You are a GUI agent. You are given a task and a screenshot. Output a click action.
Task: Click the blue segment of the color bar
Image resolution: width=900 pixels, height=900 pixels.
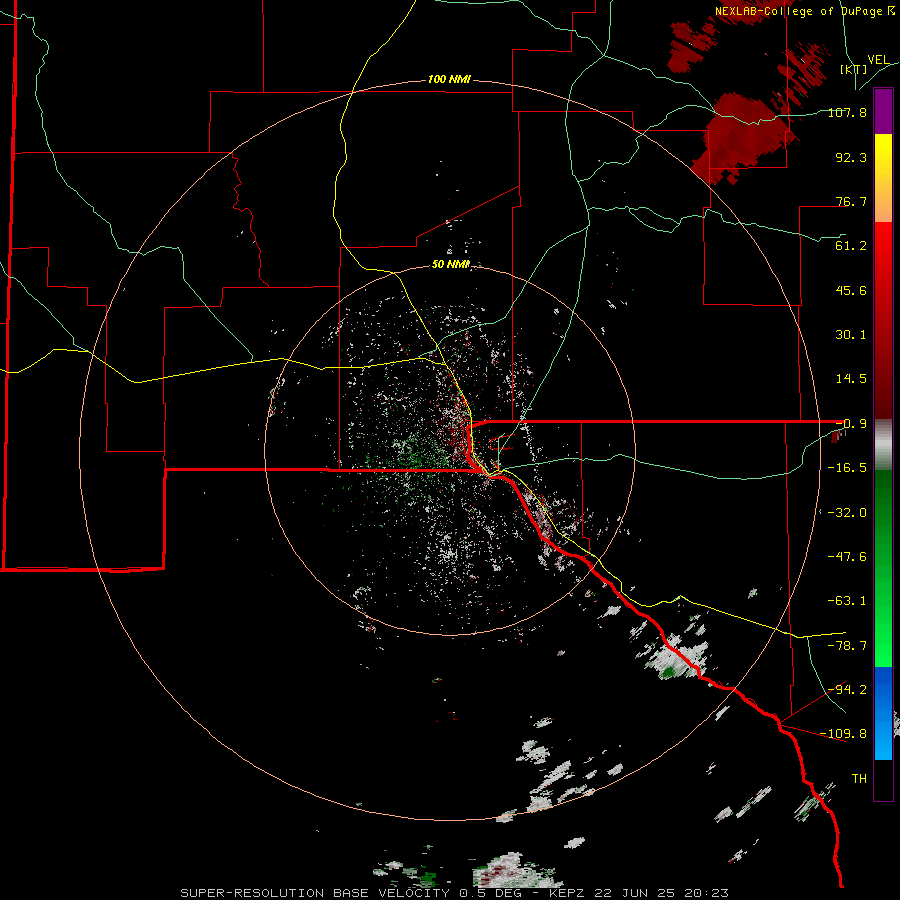[x=883, y=713]
